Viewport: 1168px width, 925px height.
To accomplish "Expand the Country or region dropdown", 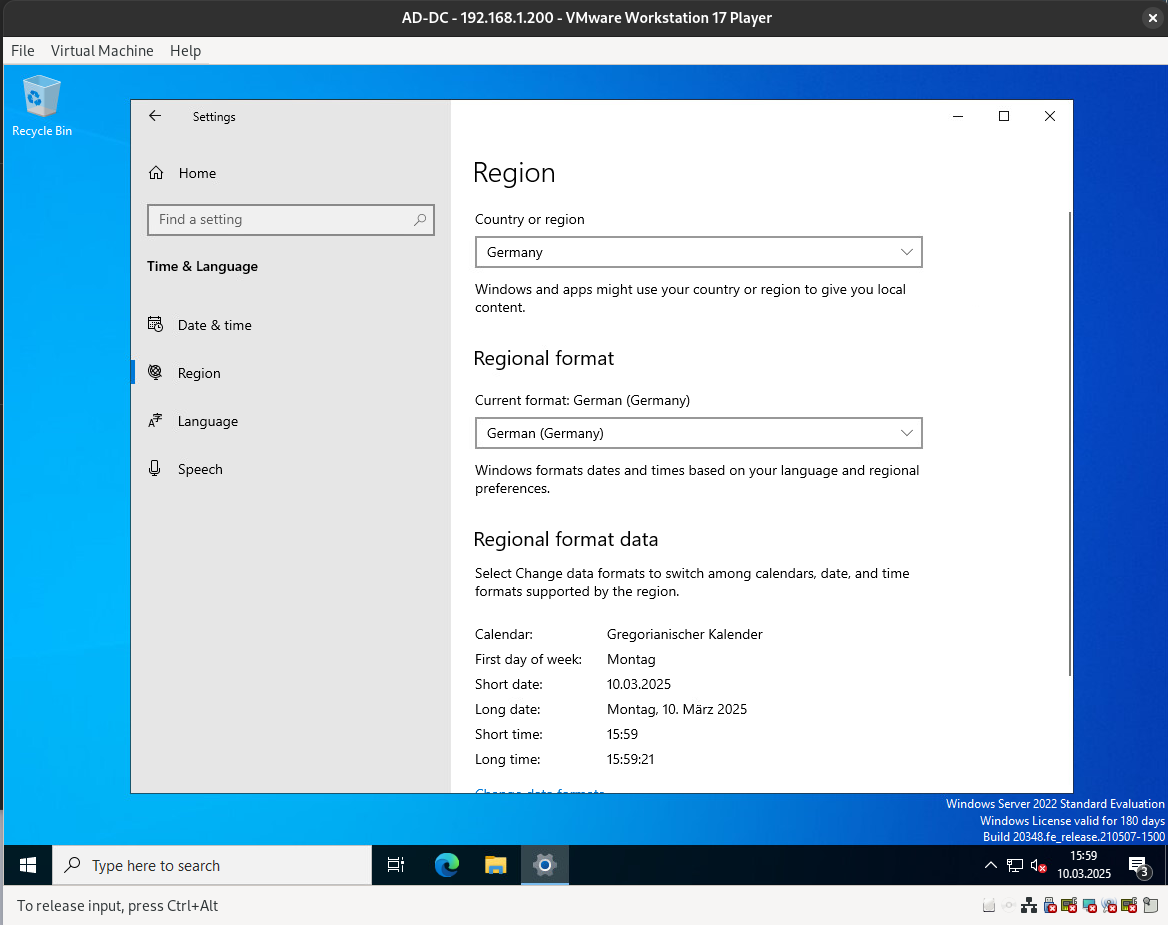I will (698, 252).
